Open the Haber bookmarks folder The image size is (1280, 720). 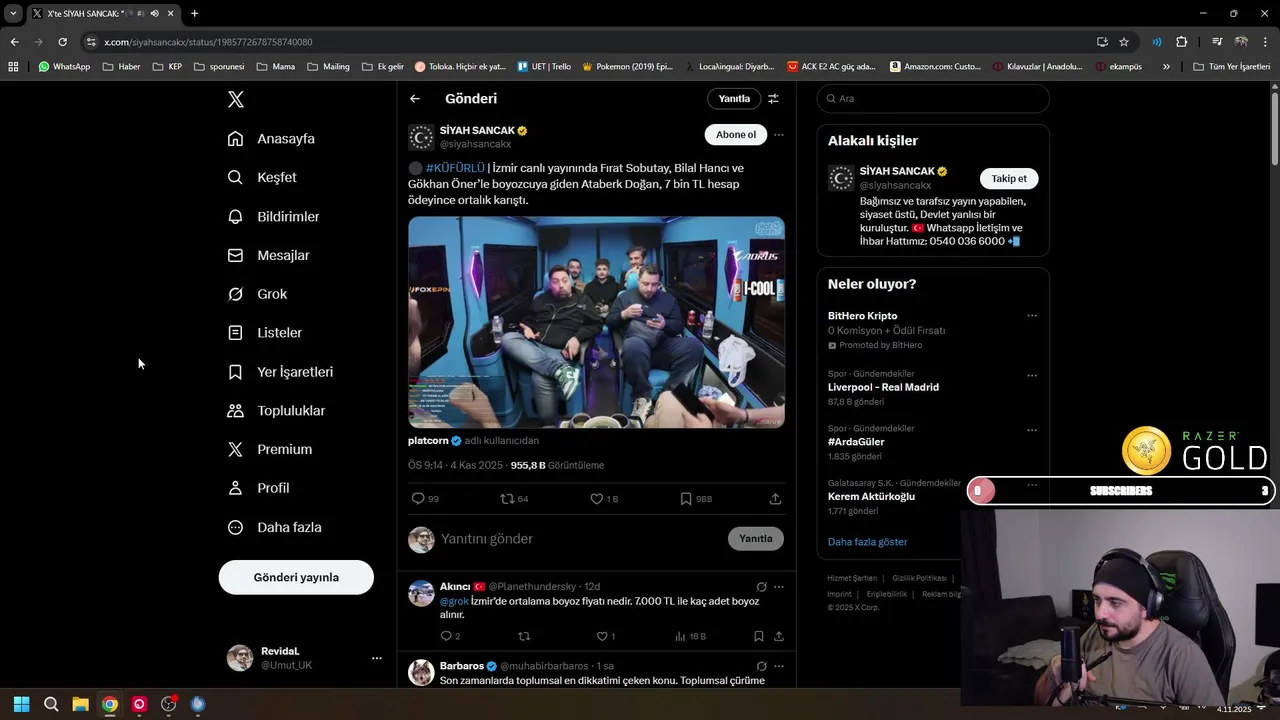(x=121, y=67)
